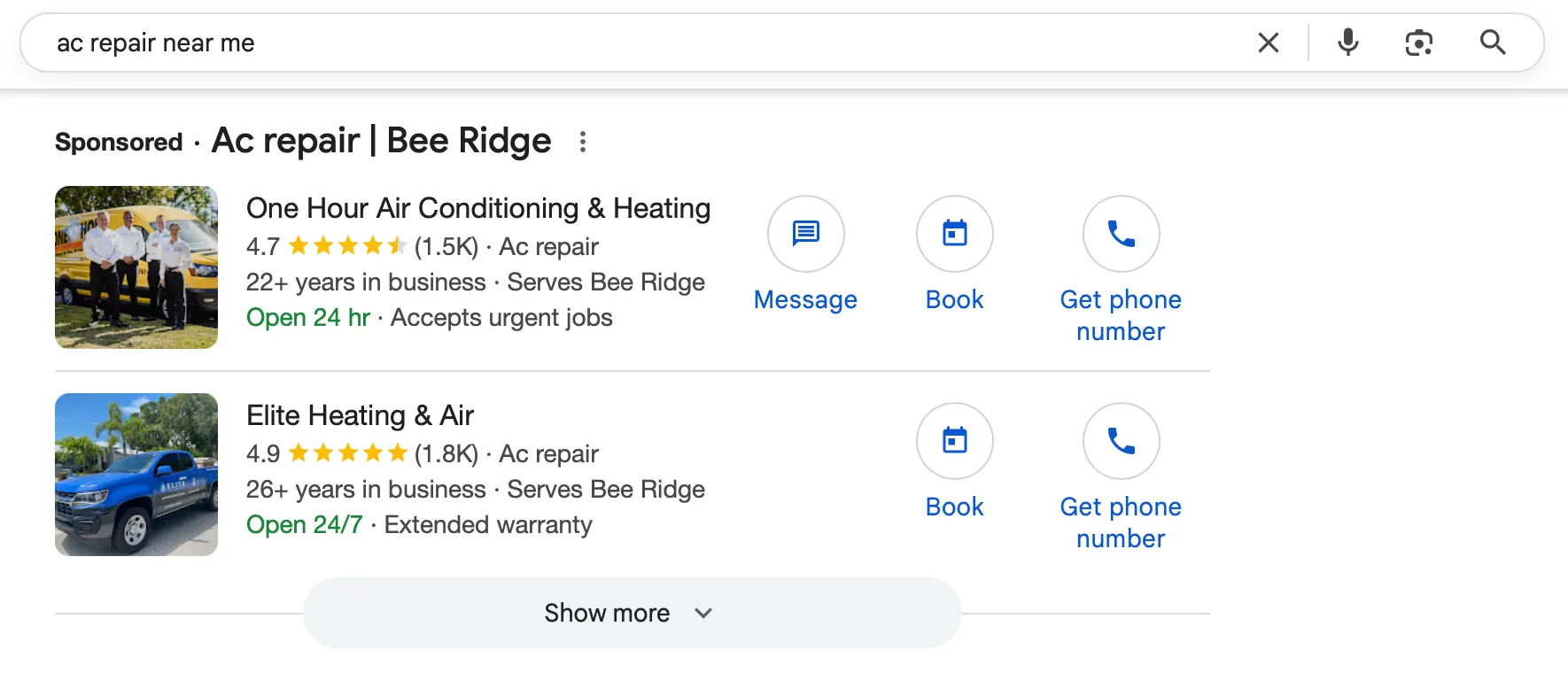The width and height of the screenshot is (1568, 673).
Task: View Elite Heating & Air truck thumbnail
Action: [x=136, y=475]
